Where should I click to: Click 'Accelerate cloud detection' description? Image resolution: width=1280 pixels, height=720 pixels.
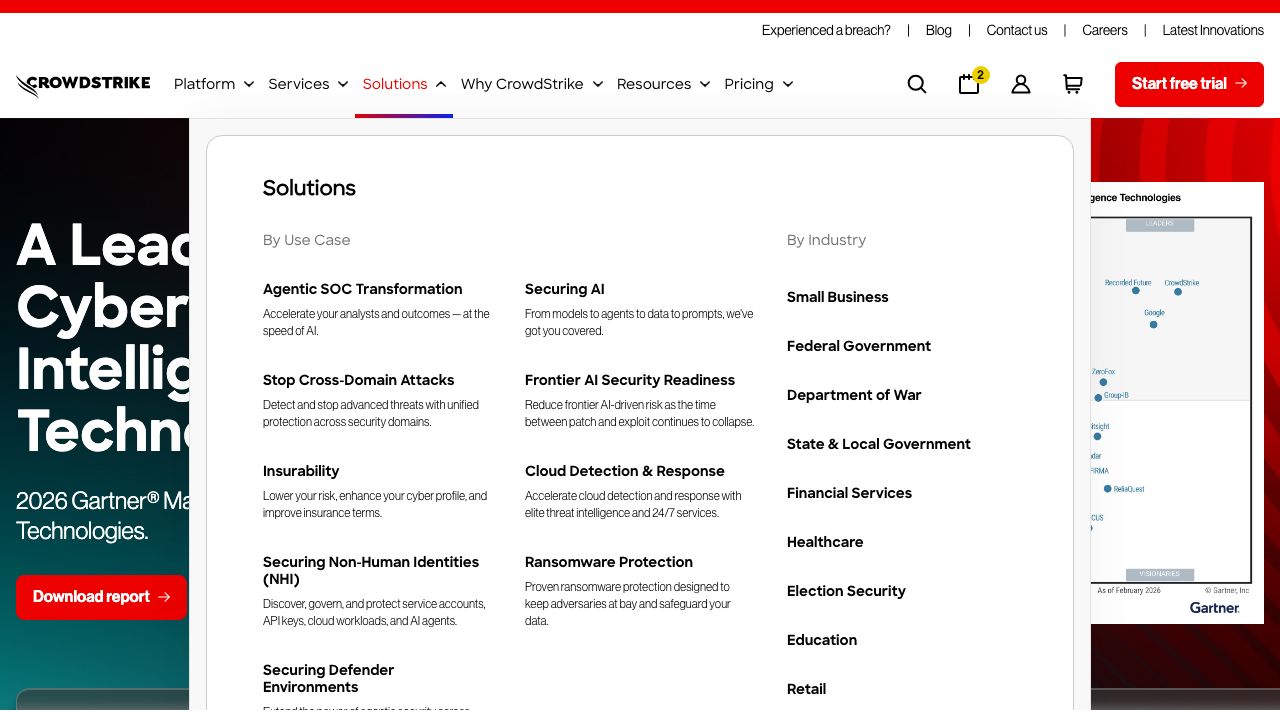[633, 504]
